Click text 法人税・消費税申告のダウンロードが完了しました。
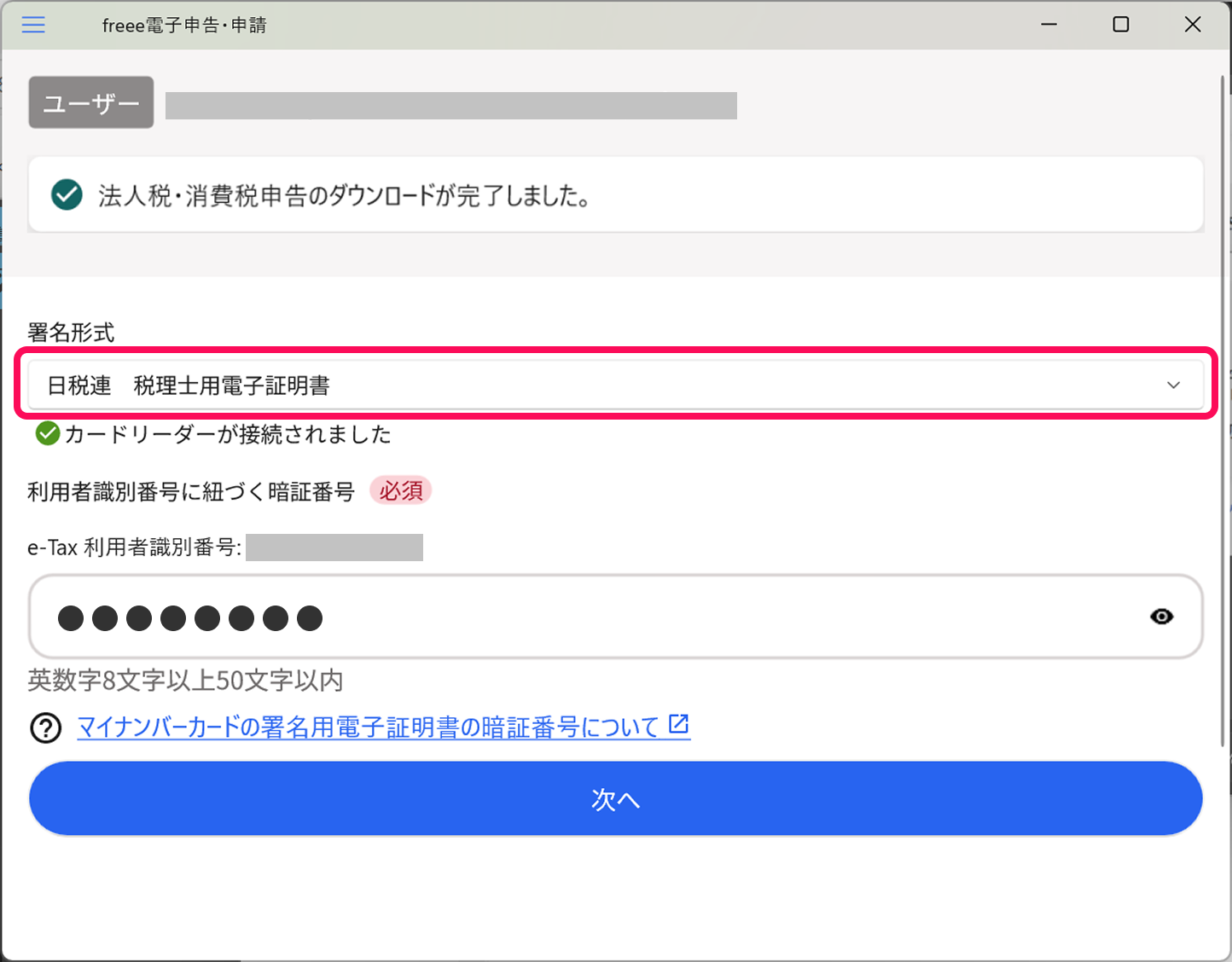The image size is (1232, 962). tap(345, 195)
